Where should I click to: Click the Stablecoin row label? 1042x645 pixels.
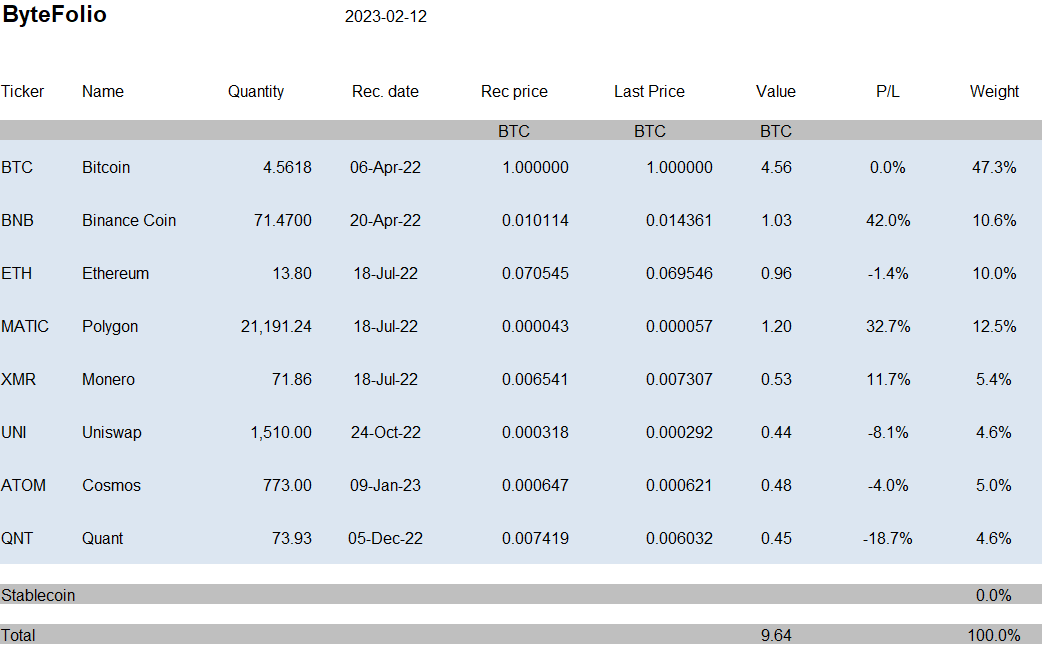click(38, 595)
